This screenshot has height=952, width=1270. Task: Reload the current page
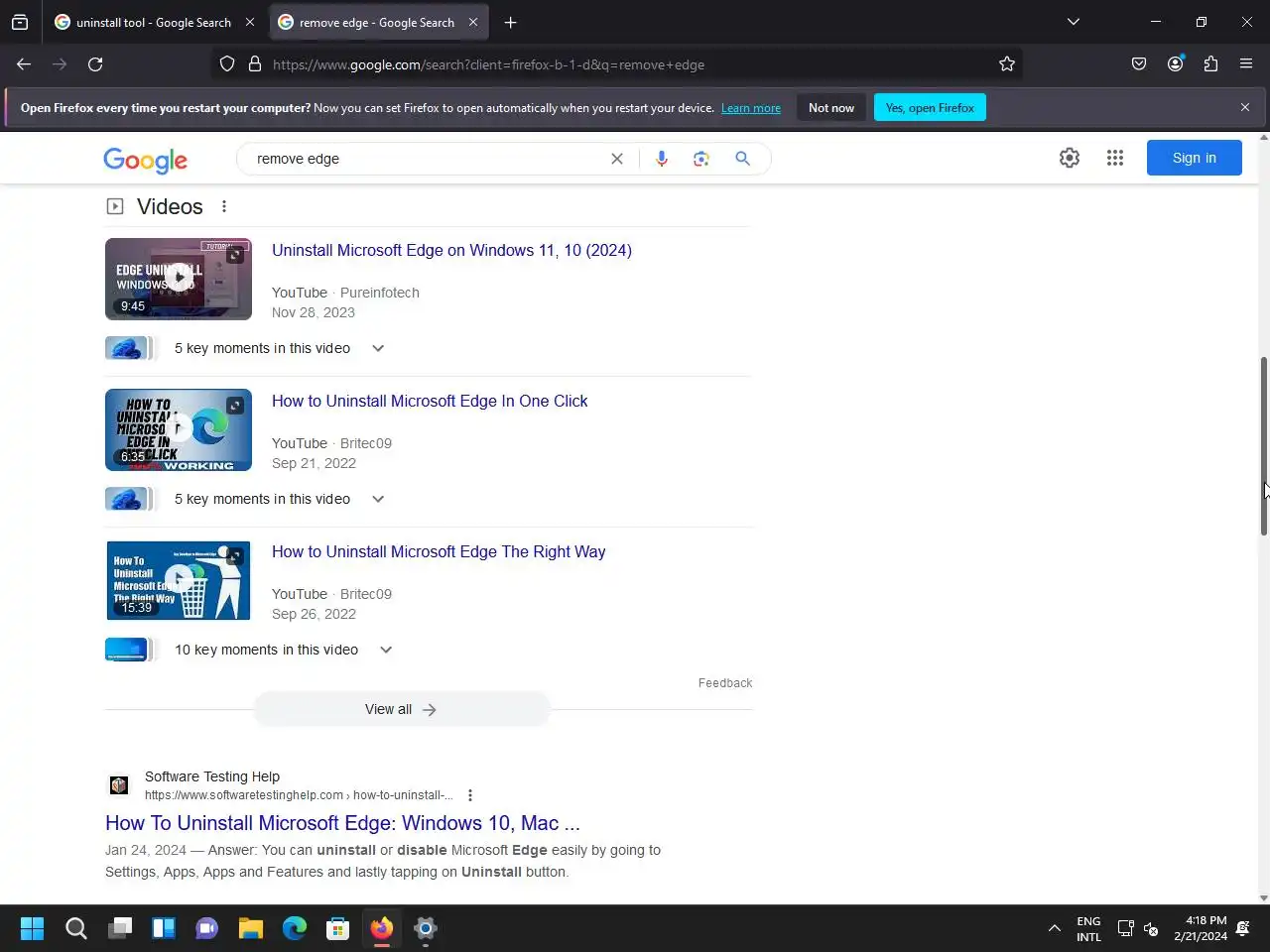point(95,64)
